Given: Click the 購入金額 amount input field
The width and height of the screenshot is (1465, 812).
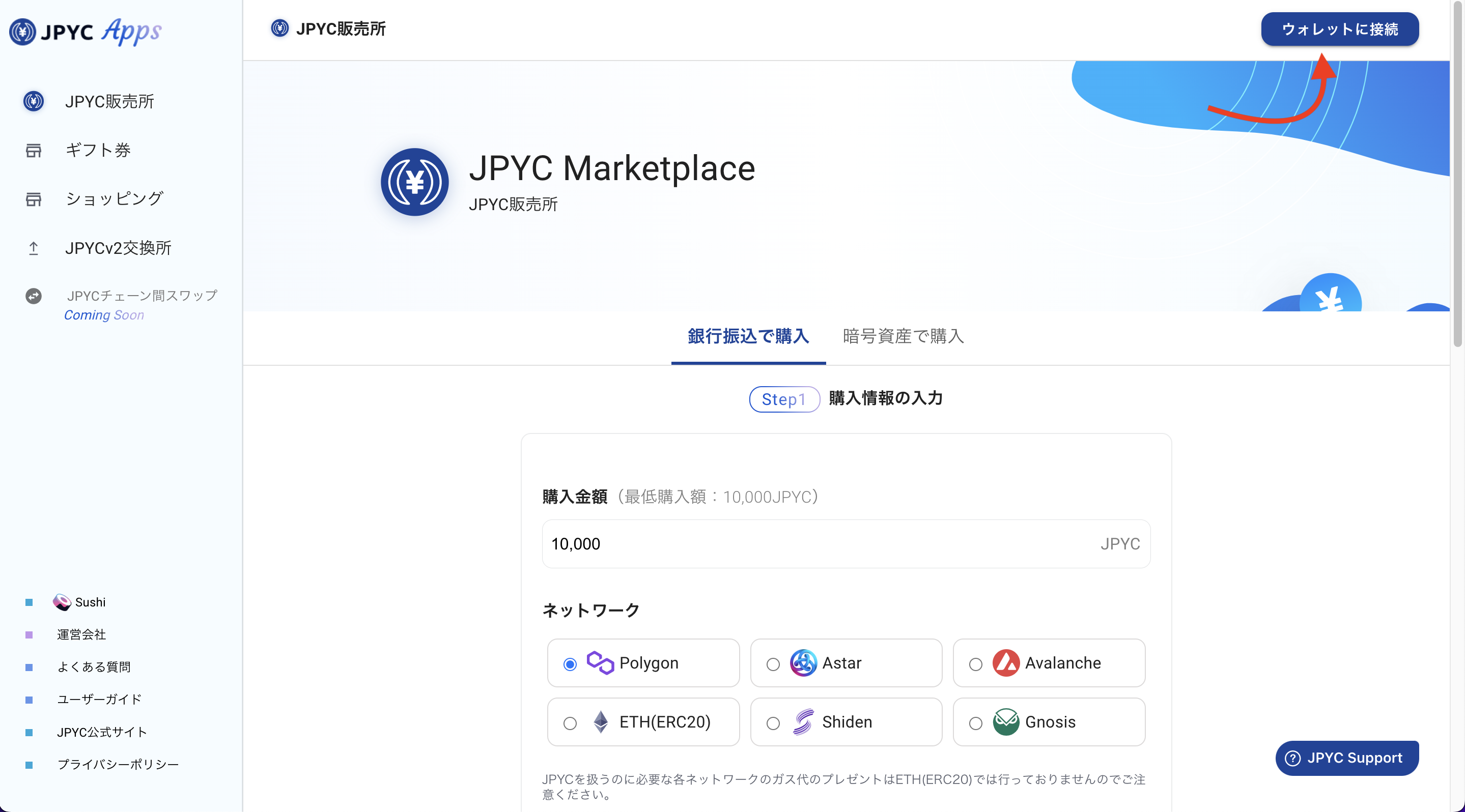Looking at the screenshot, I should pyautogui.click(x=846, y=544).
